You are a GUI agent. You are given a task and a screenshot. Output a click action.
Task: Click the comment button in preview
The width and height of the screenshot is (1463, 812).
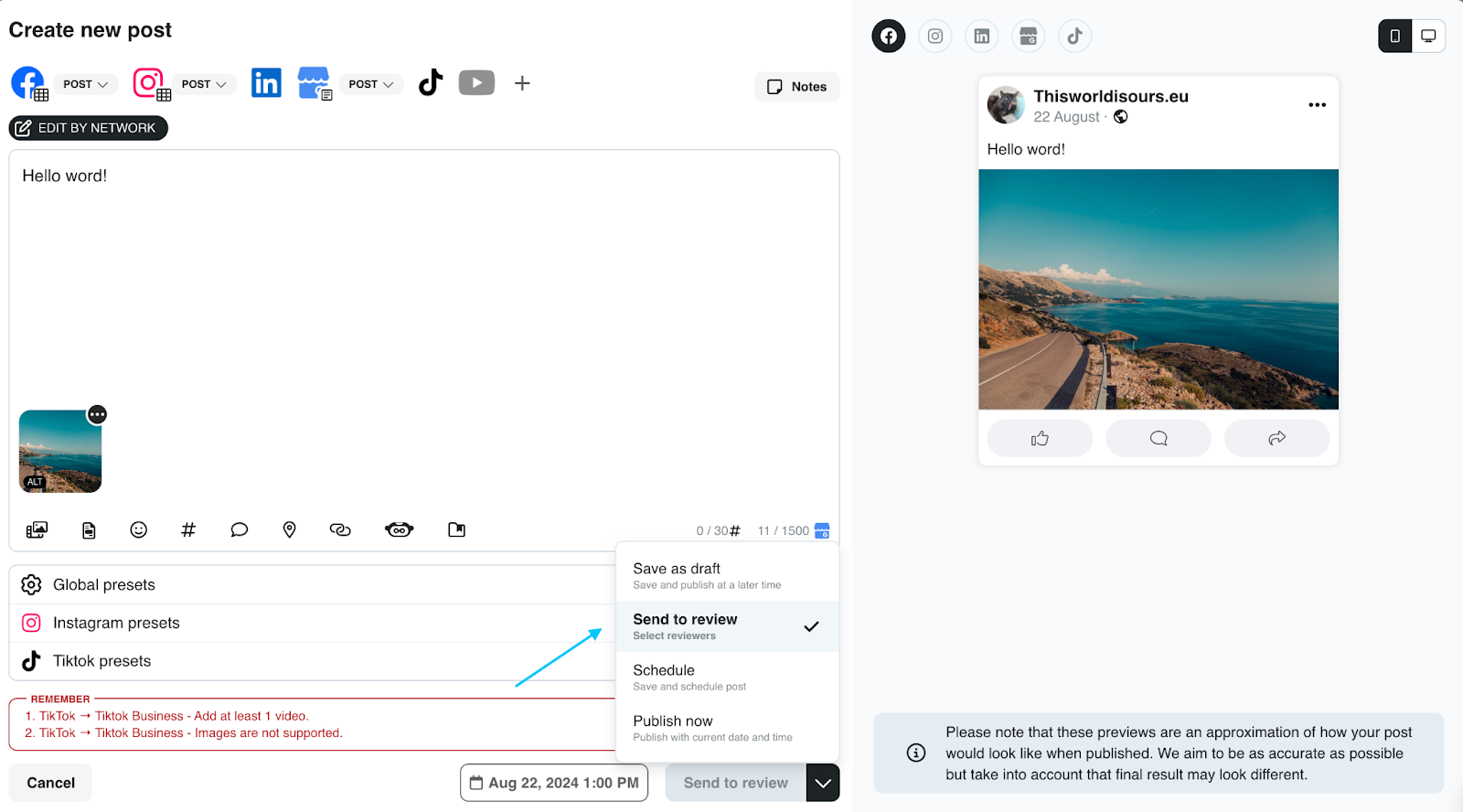point(1159,439)
